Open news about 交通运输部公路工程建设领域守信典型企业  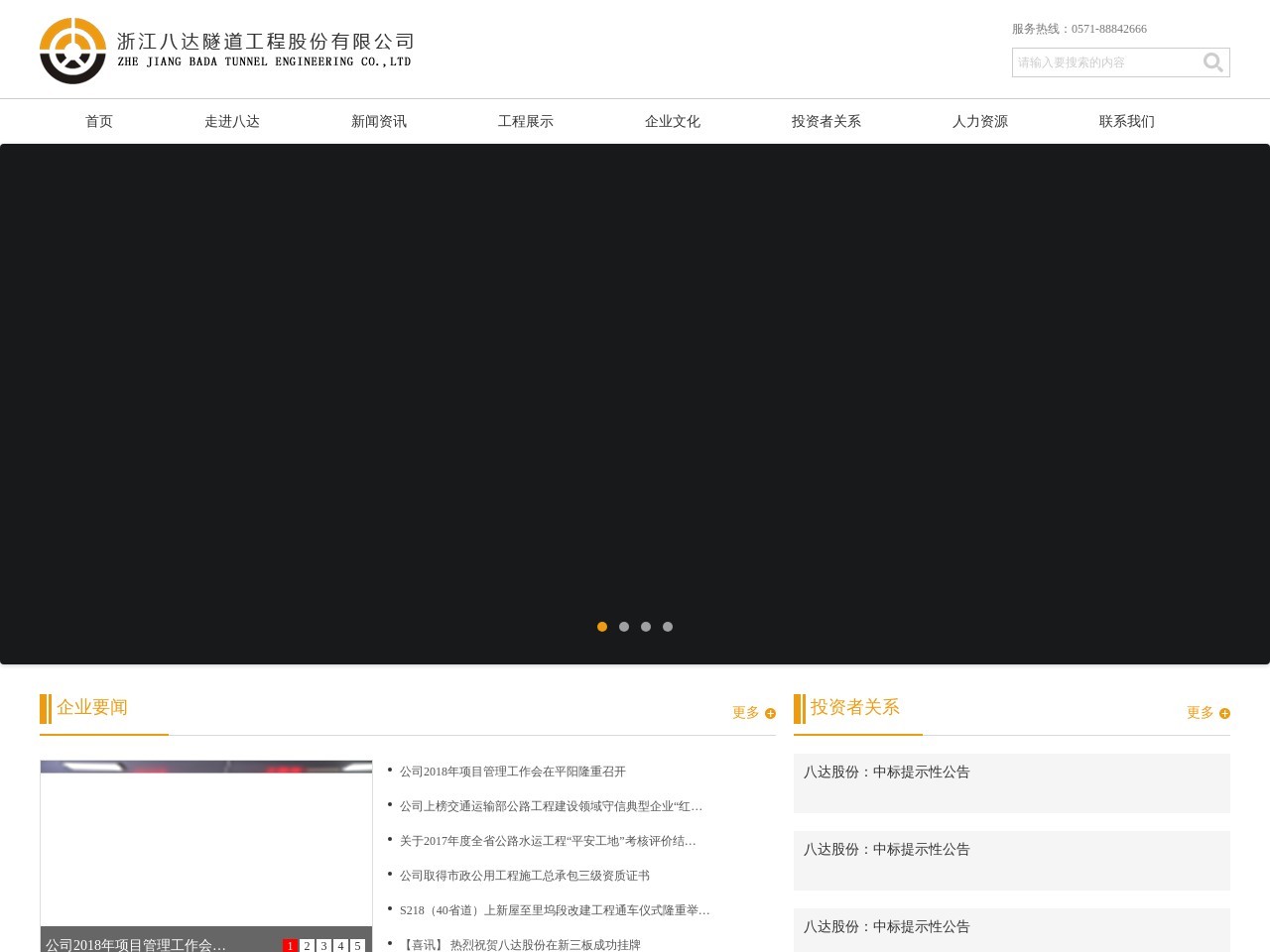(551, 806)
